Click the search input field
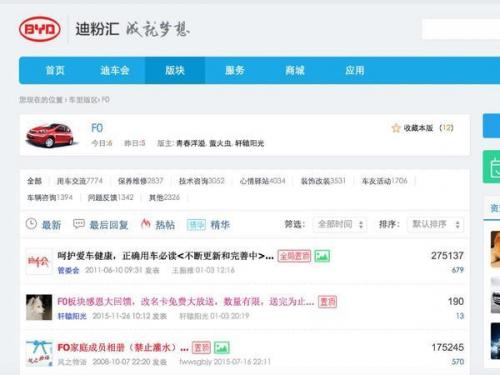The image size is (500, 375). (x=461, y=29)
